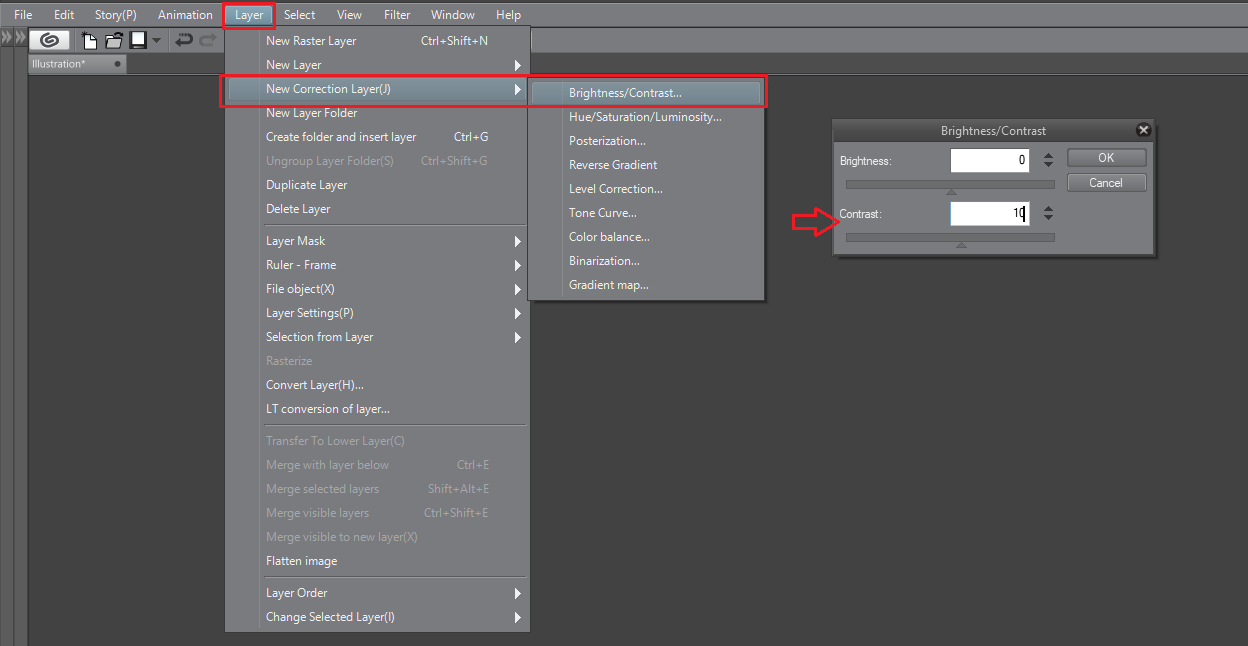Expand Change Selected Layer(I) submenu
This screenshot has height=646, width=1248.
(x=377, y=617)
